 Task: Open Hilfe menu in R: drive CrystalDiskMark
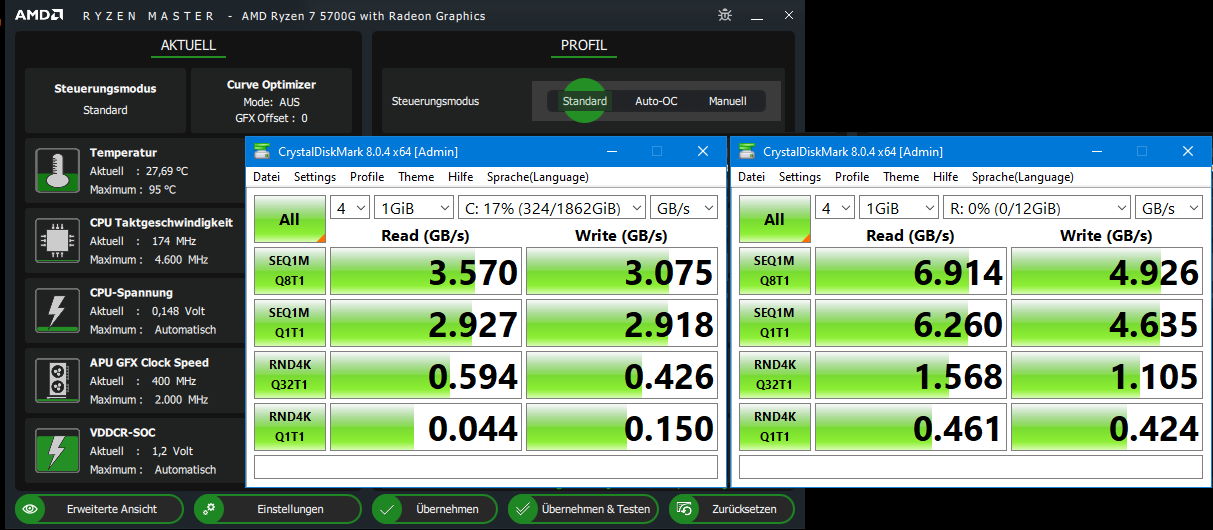pyautogui.click(x=946, y=177)
